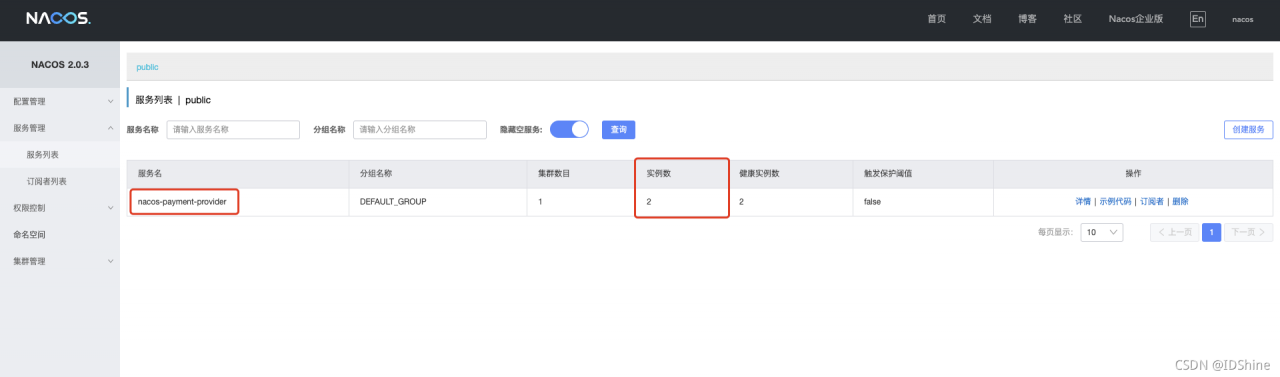Click NACOS 2.0.3 sidebar title
This screenshot has height=377, width=1280.
coord(60,64)
